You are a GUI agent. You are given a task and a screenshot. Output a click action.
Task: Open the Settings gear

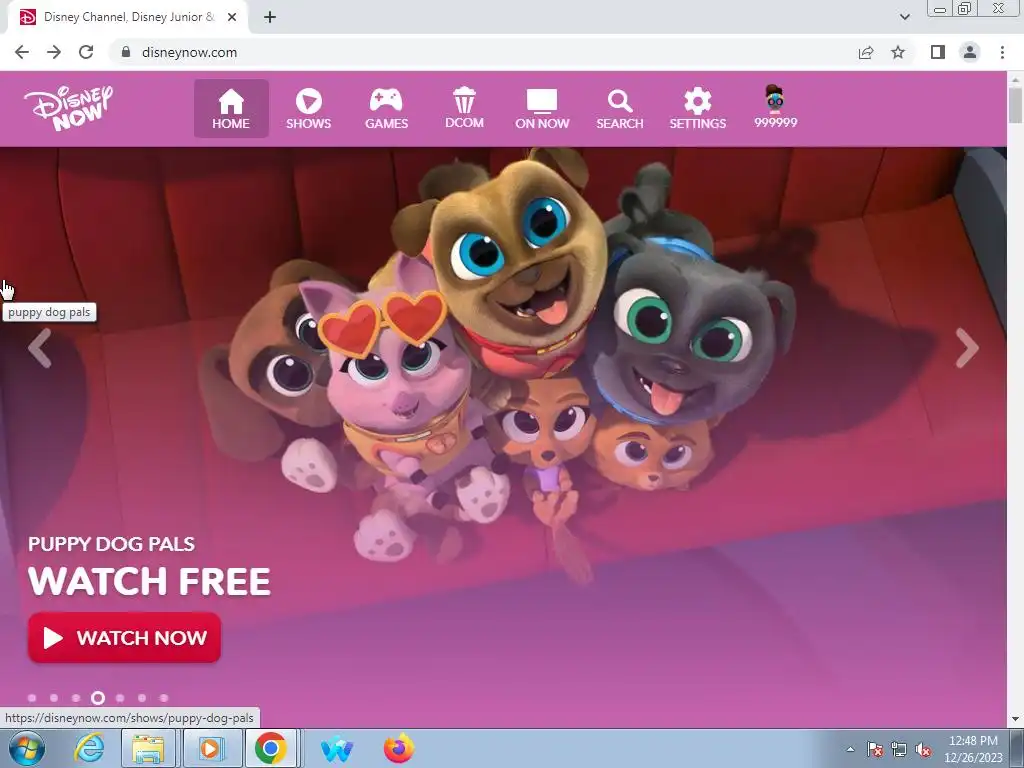click(697, 108)
